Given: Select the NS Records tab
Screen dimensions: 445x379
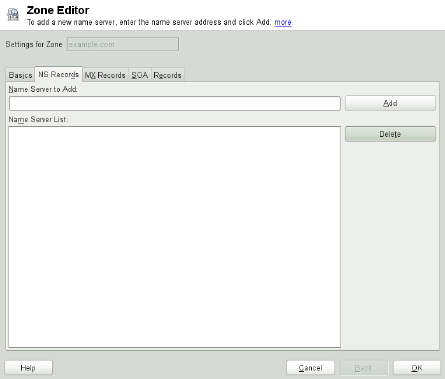Looking at the screenshot, I should click(59, 74).
